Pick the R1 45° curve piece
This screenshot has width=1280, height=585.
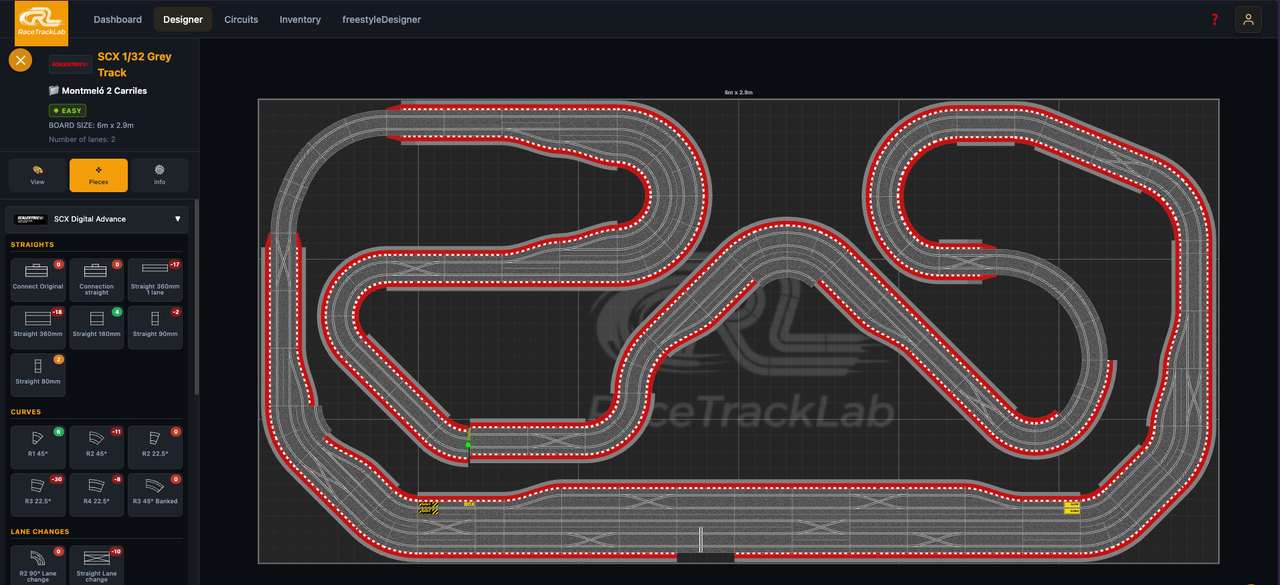pos(38,447)
